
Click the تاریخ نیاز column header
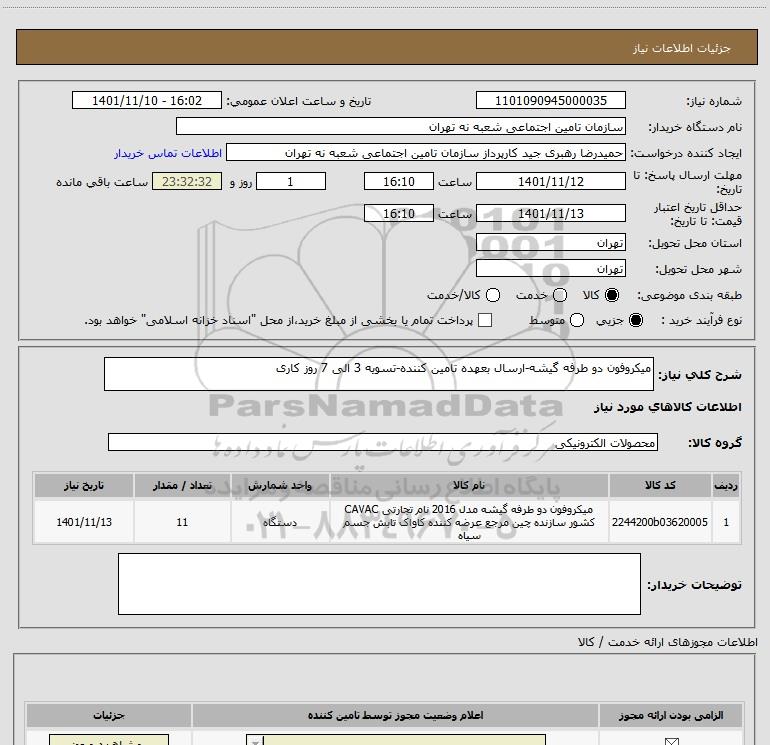83,485
